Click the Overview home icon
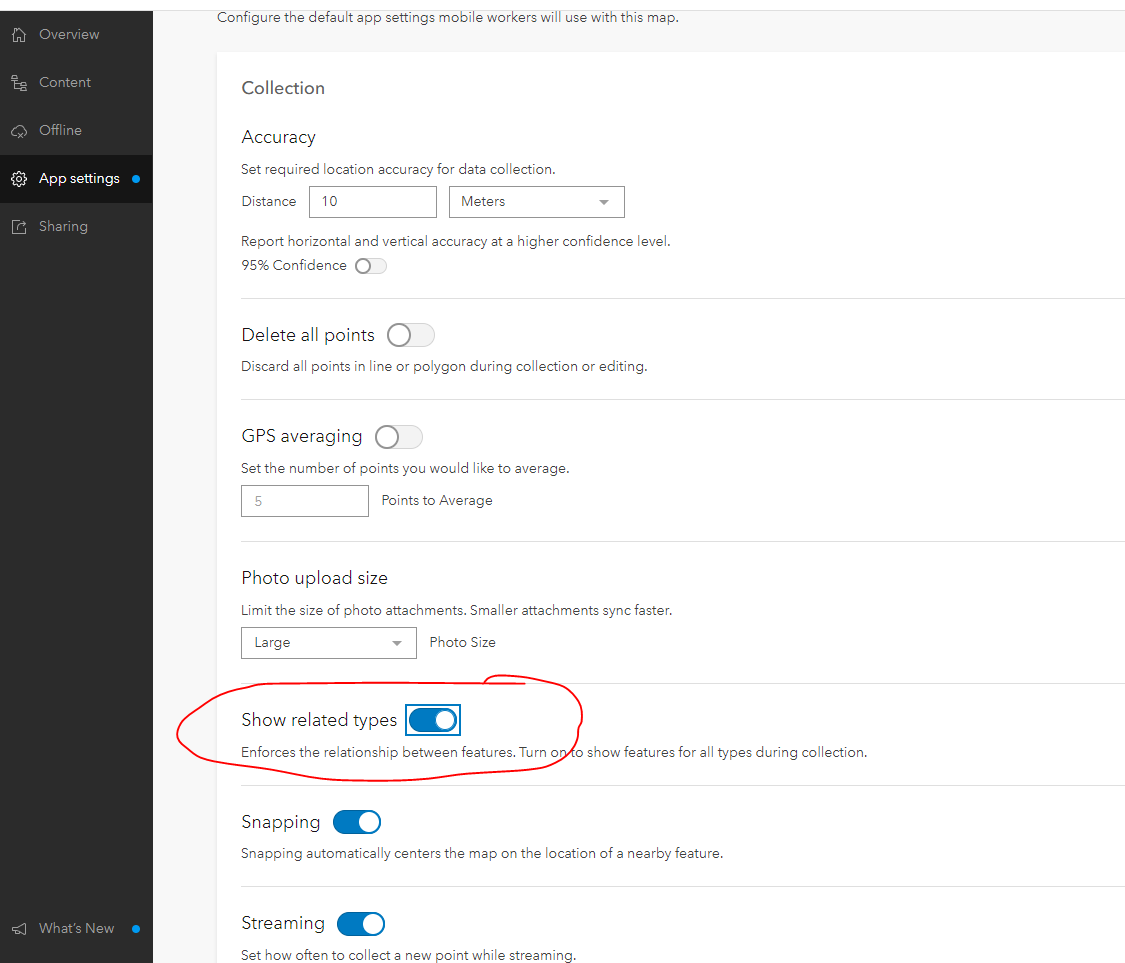The height and width of the screenshot is (963, 1125). tap(18, 35)
